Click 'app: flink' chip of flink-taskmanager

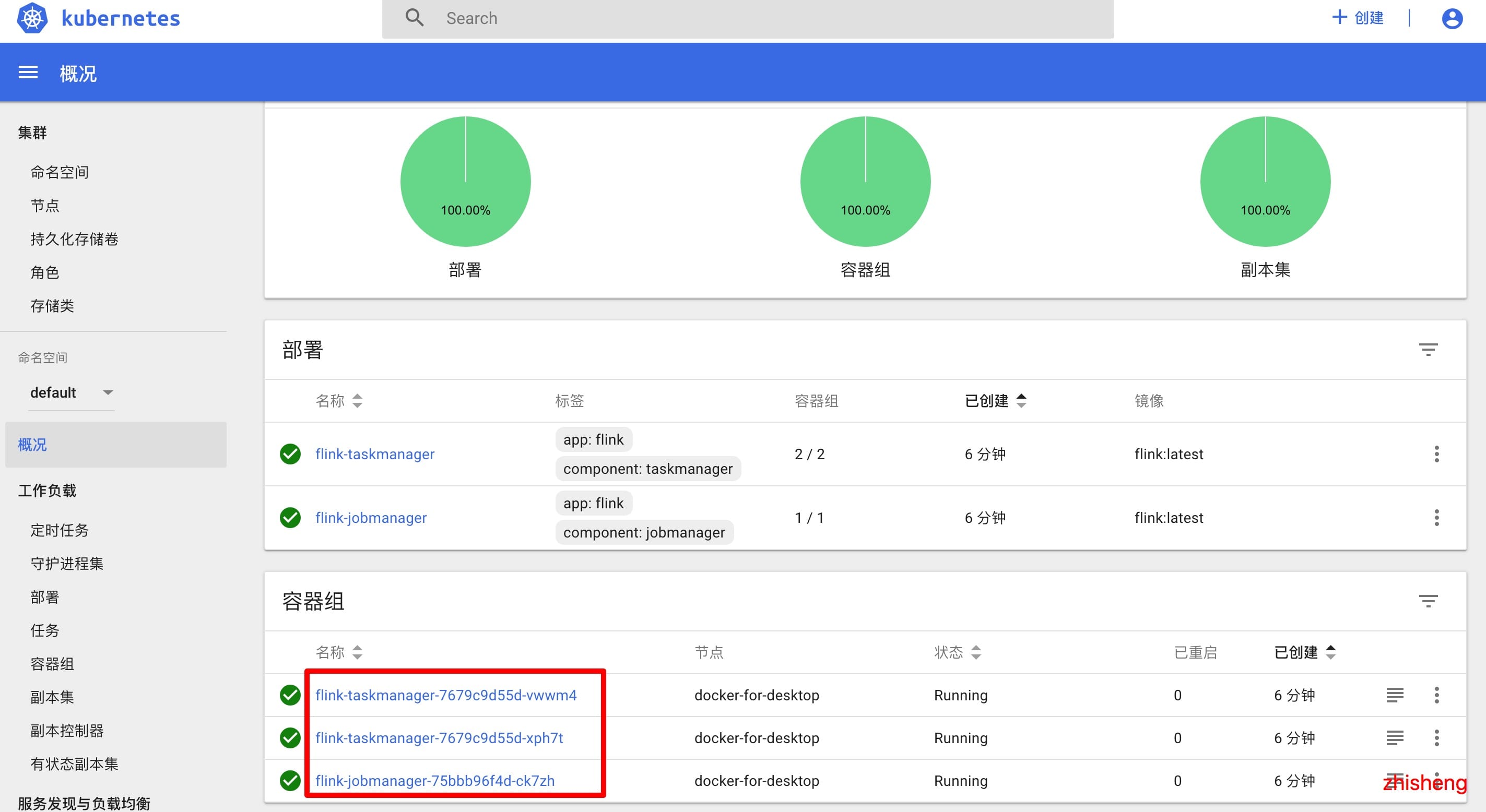(x=594, y=439)
